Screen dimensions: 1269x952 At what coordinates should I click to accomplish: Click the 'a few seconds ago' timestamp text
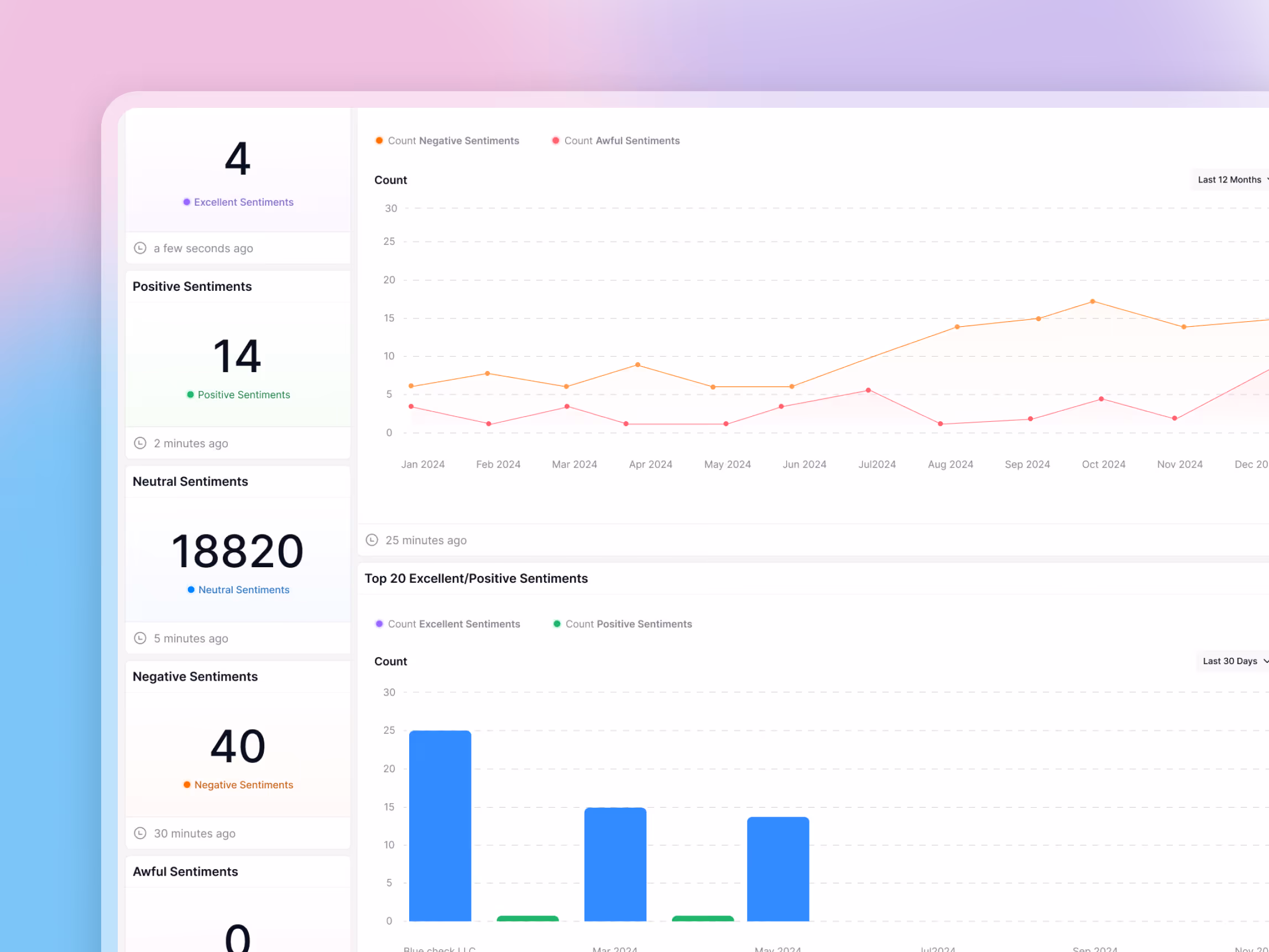[x=203, y=248]
